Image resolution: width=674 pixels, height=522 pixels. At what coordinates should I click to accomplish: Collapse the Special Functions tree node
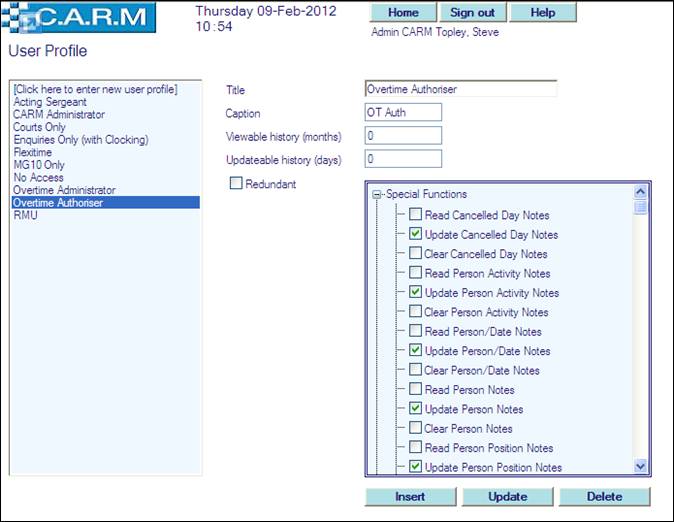pyautogui.click(x=377, y=195)
